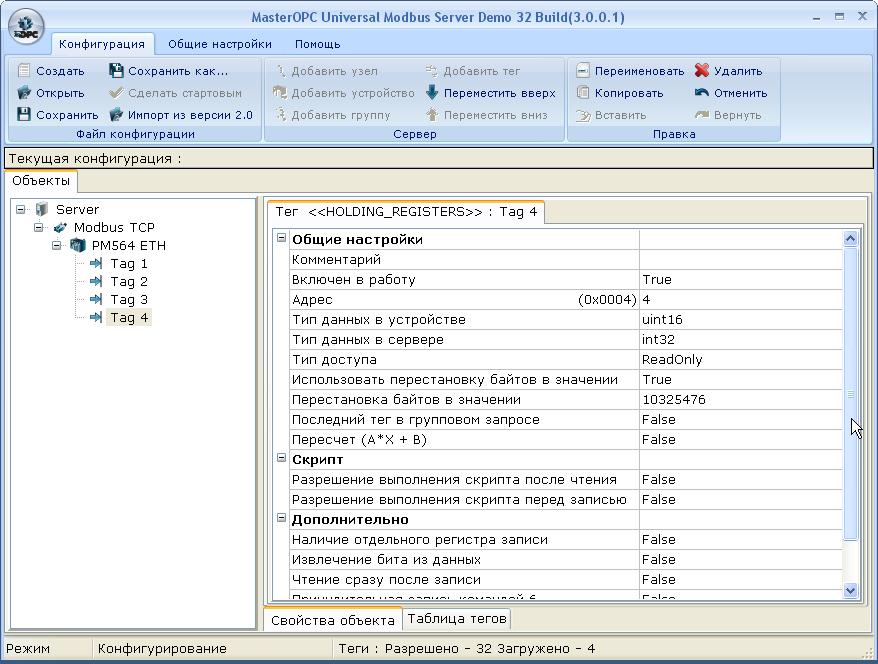Click the Переместить вверх arrow icon
The width and height of the screenshot is (878, 664).
pyautogui.click(x=432, y=93)
